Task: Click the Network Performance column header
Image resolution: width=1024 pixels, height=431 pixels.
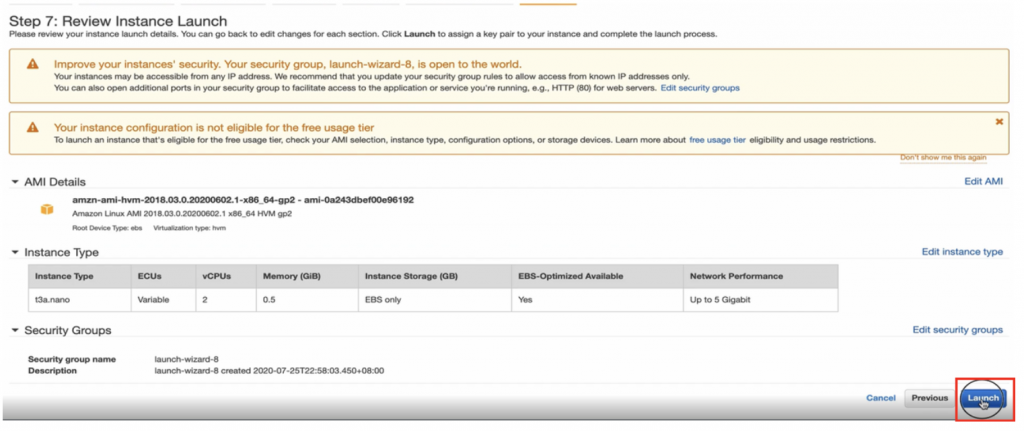Action: point(760,276)
